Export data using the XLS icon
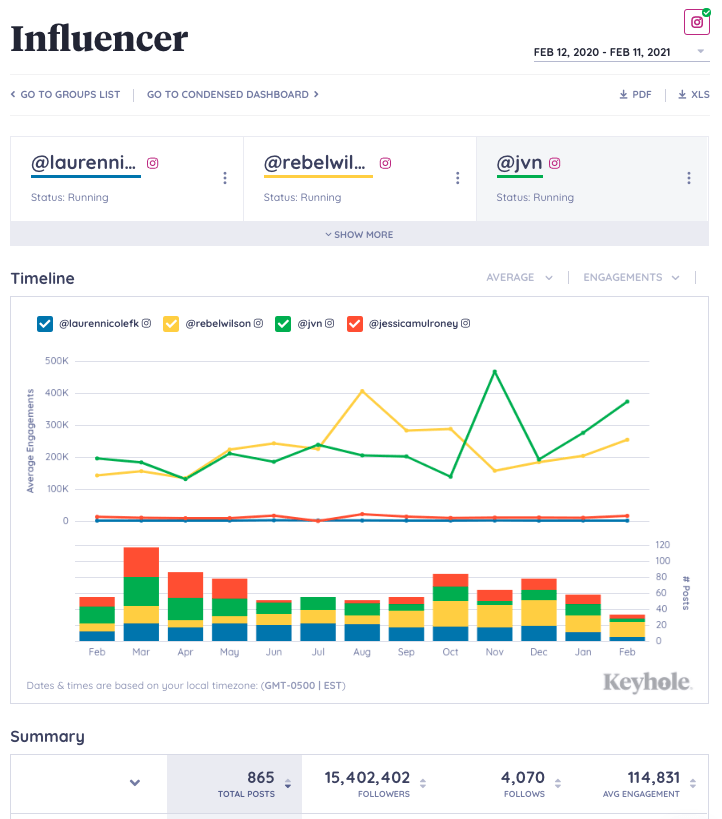 point(693,95)
